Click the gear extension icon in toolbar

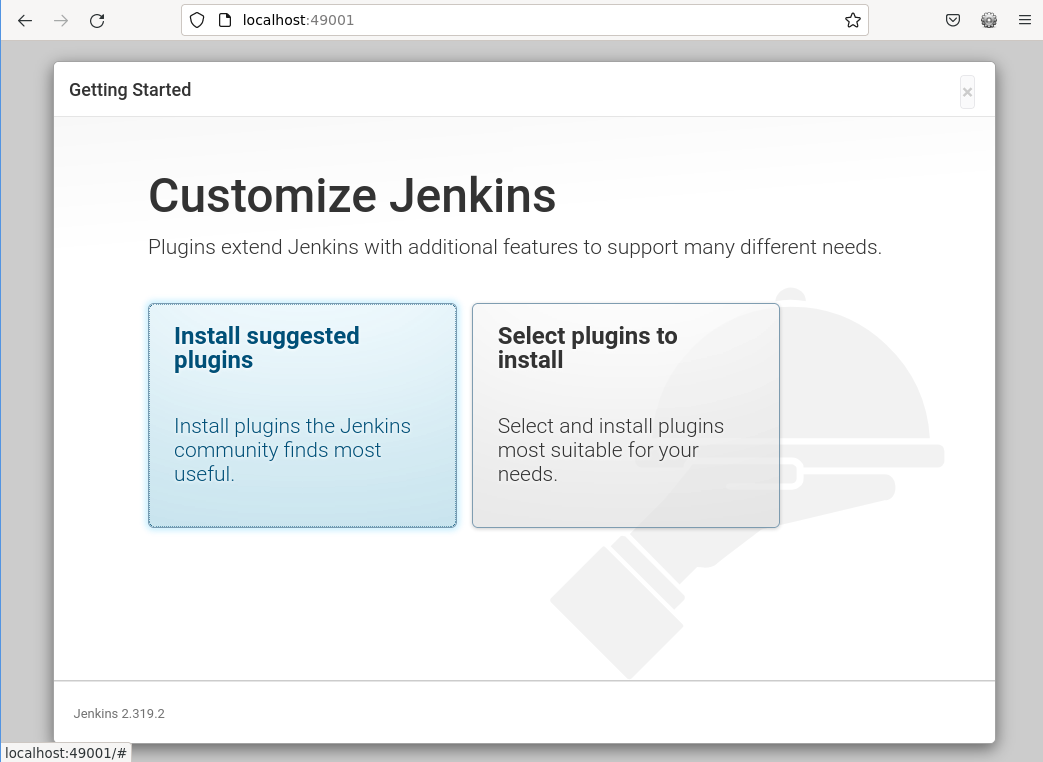pyautogui.click(x=989, y=20)
